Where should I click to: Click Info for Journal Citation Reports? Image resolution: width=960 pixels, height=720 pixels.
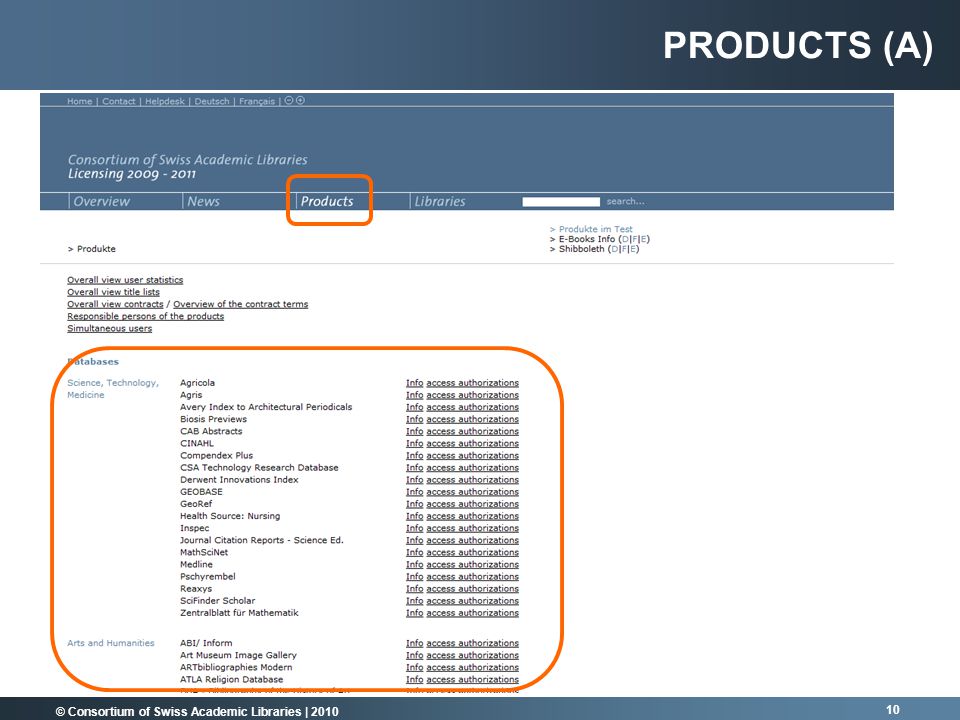414,540
